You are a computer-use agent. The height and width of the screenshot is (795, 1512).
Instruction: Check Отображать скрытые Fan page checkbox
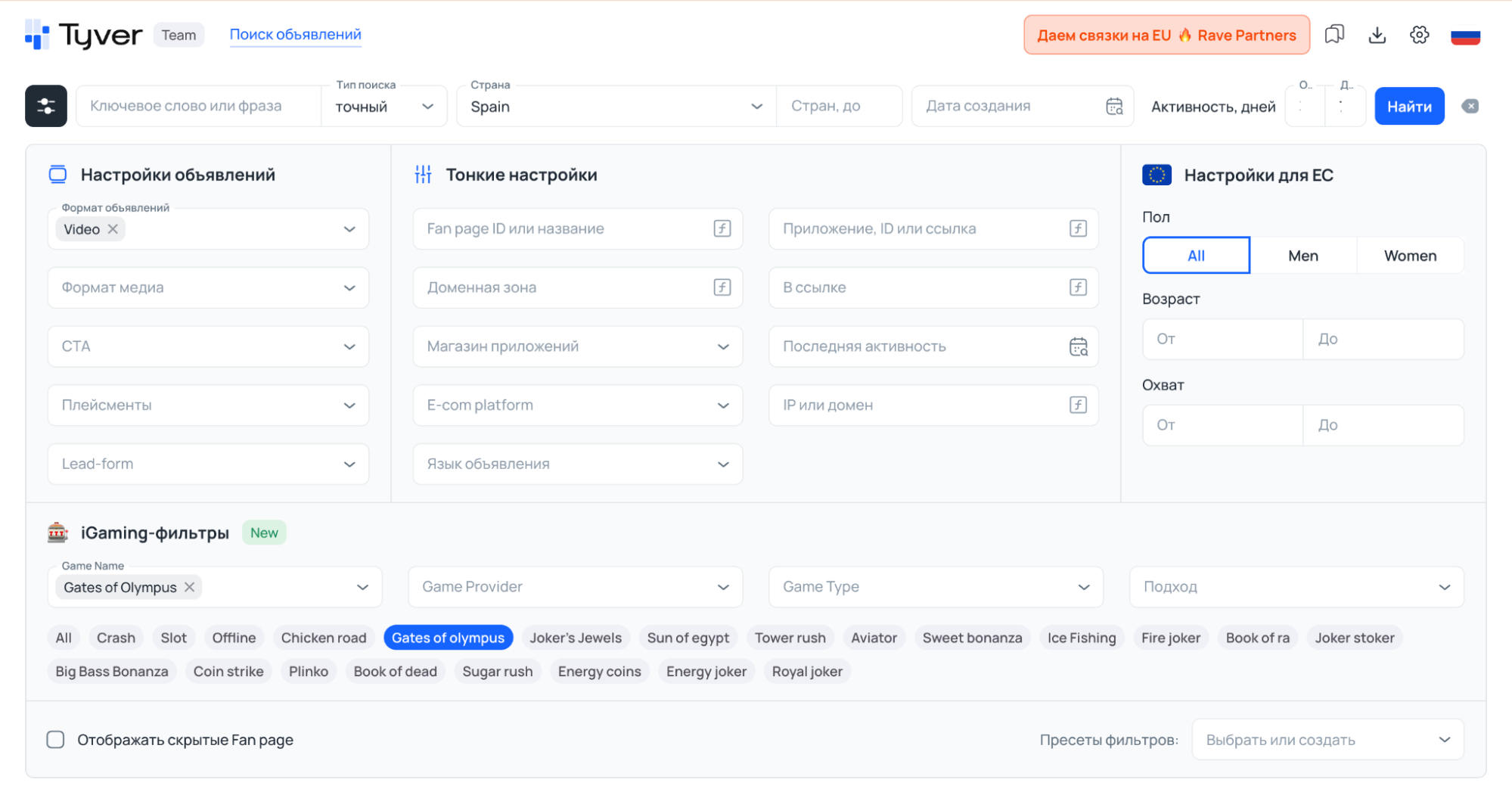tap(55, 739)
